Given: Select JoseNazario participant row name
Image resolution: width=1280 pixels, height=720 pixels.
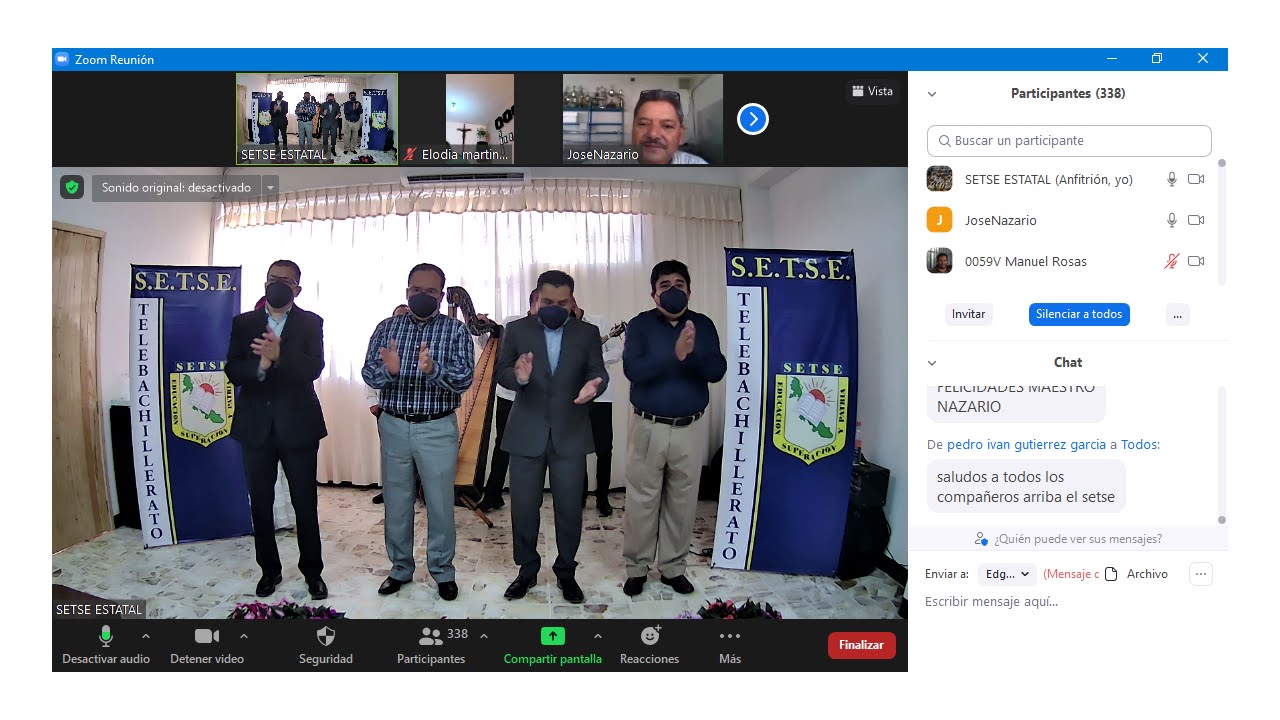Looking at the screenshot, I should pos(1000,220).
